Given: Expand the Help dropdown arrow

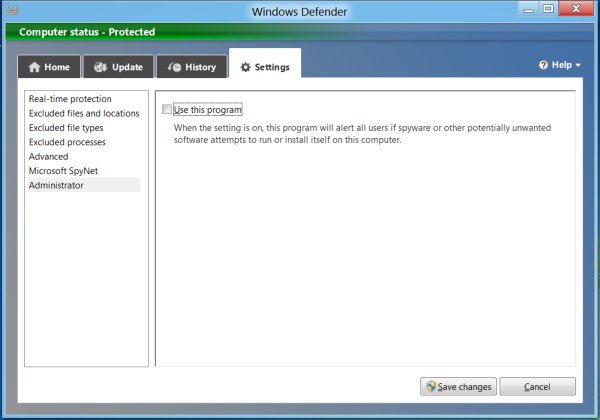Looking at the screenshot, I should 578,65.
